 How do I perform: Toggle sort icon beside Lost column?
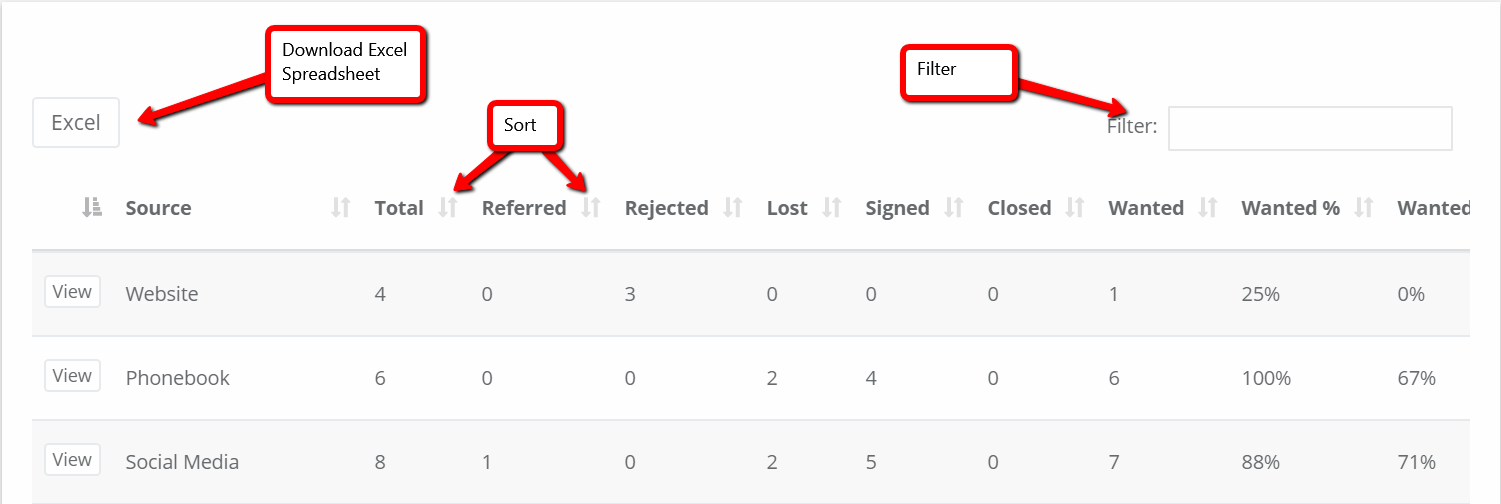831,208
